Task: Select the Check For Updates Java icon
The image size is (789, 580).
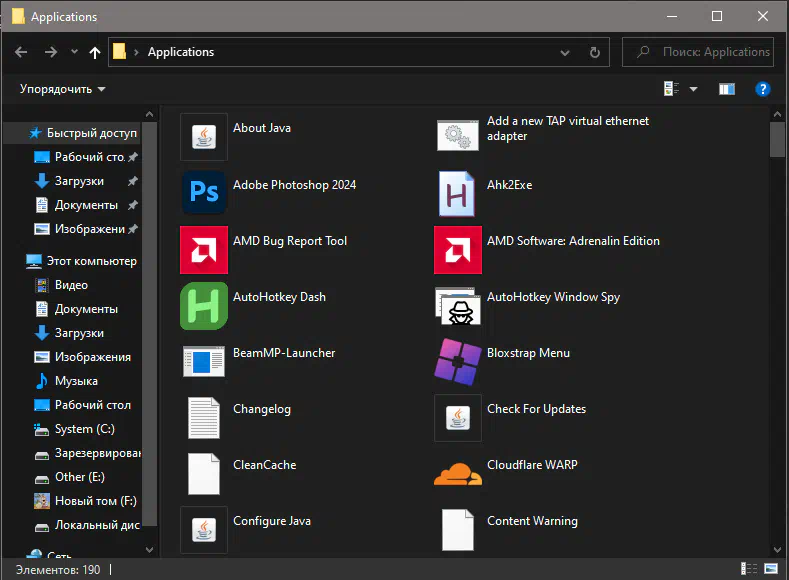Action: coord(458,418)
